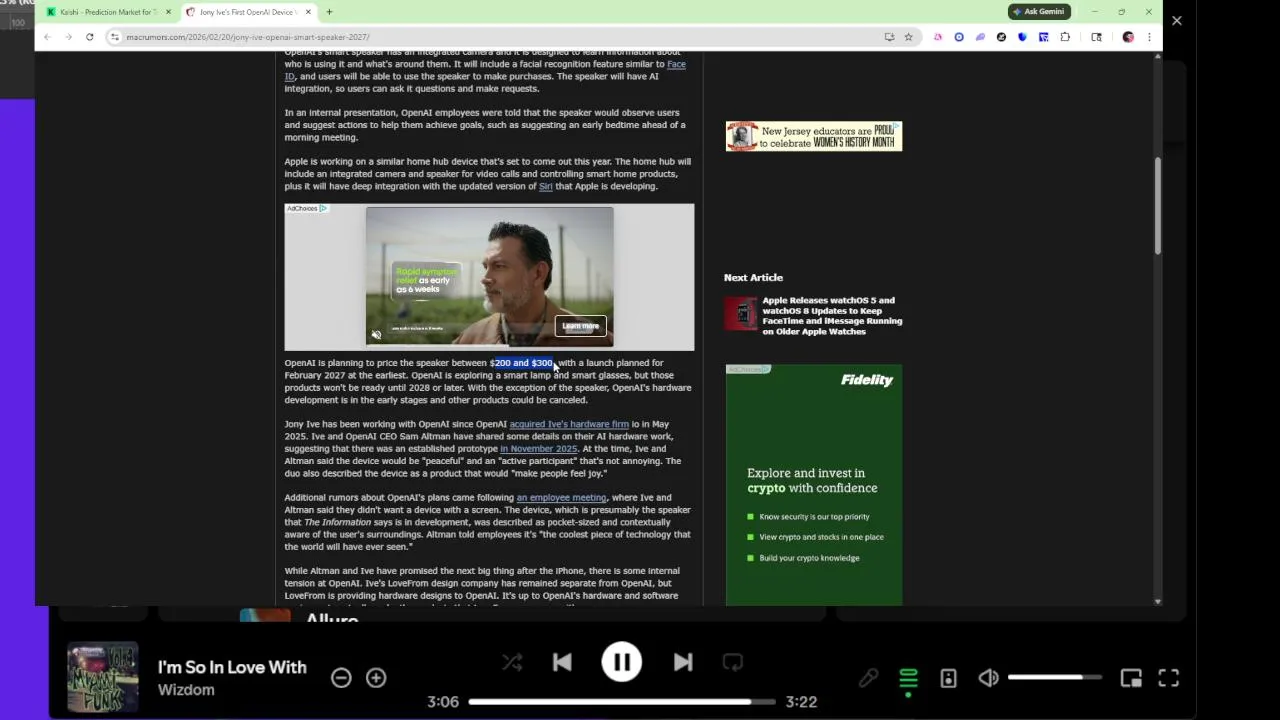Close the Kalshi tab
Screen dimensions: 1280x720
coord(168,12)
